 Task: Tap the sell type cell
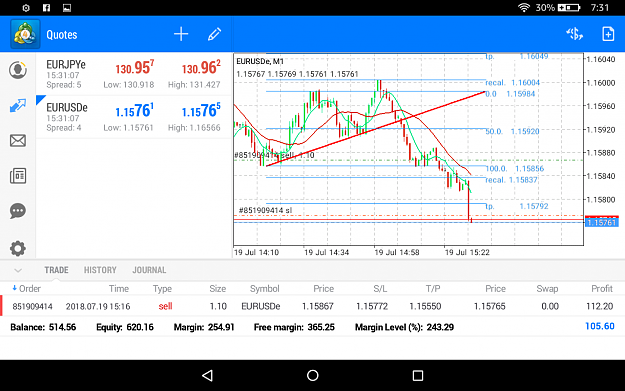165,306
